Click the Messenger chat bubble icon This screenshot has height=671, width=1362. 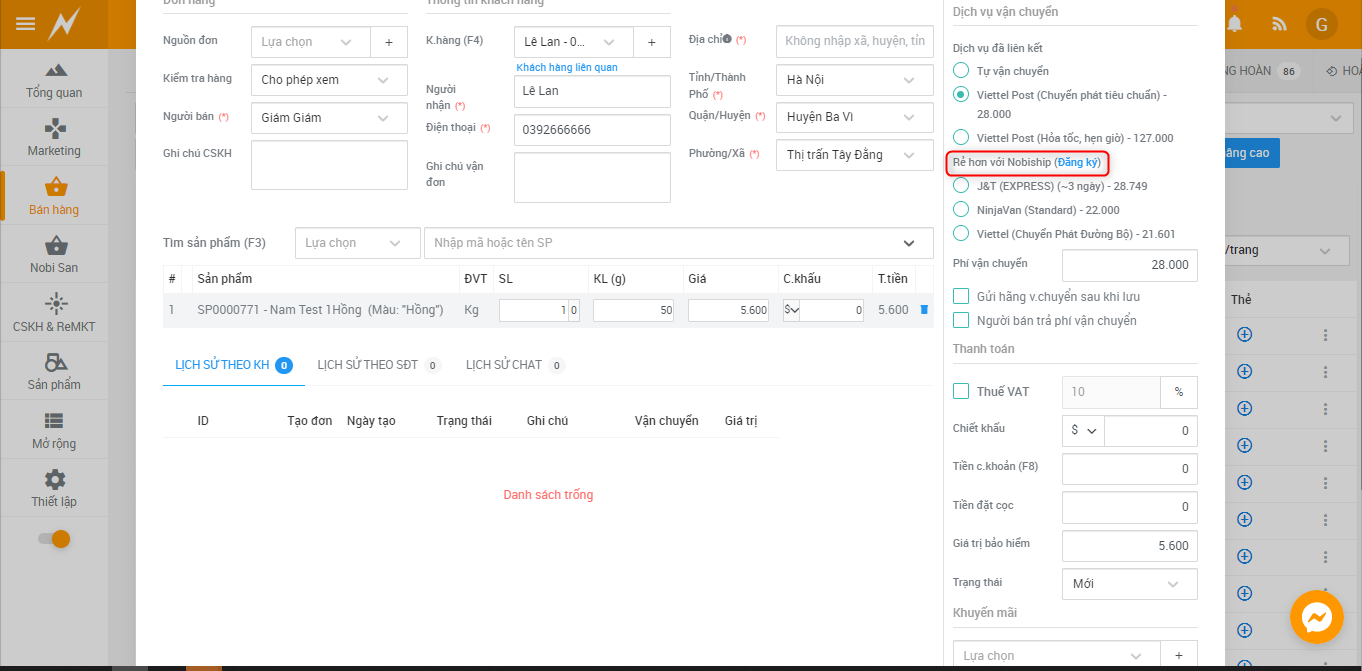pyautogui.click(x=1316, y=618)
